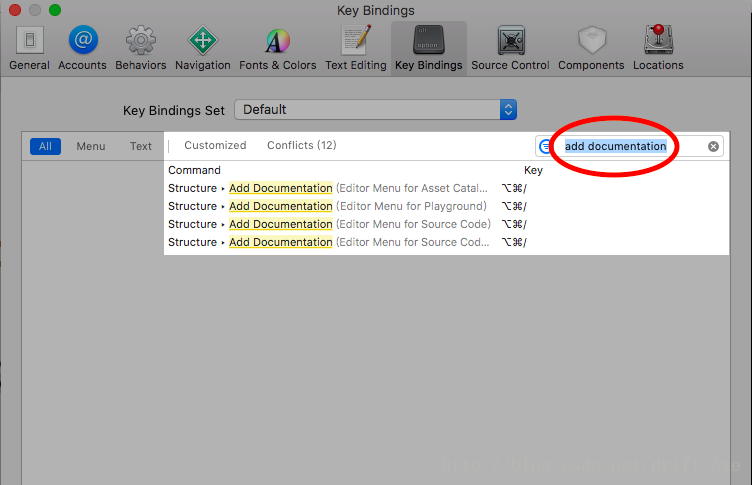
Task: Click the key shortcut for Source Code) row
Action: pyautogui.click(x=514, y=224)
